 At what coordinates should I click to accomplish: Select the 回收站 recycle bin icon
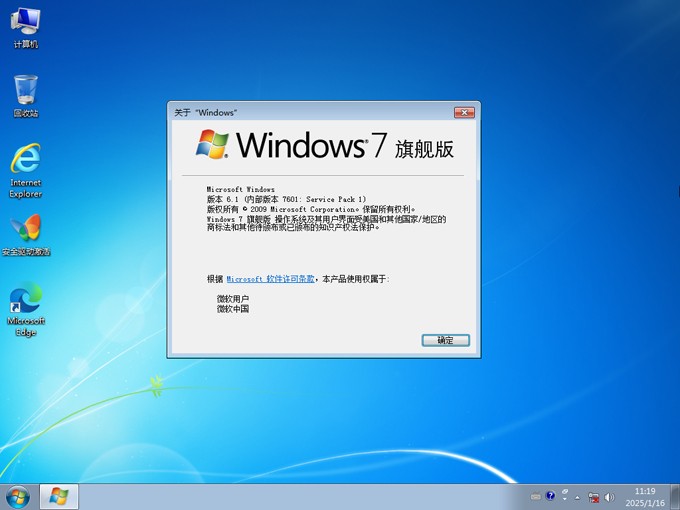26,96
